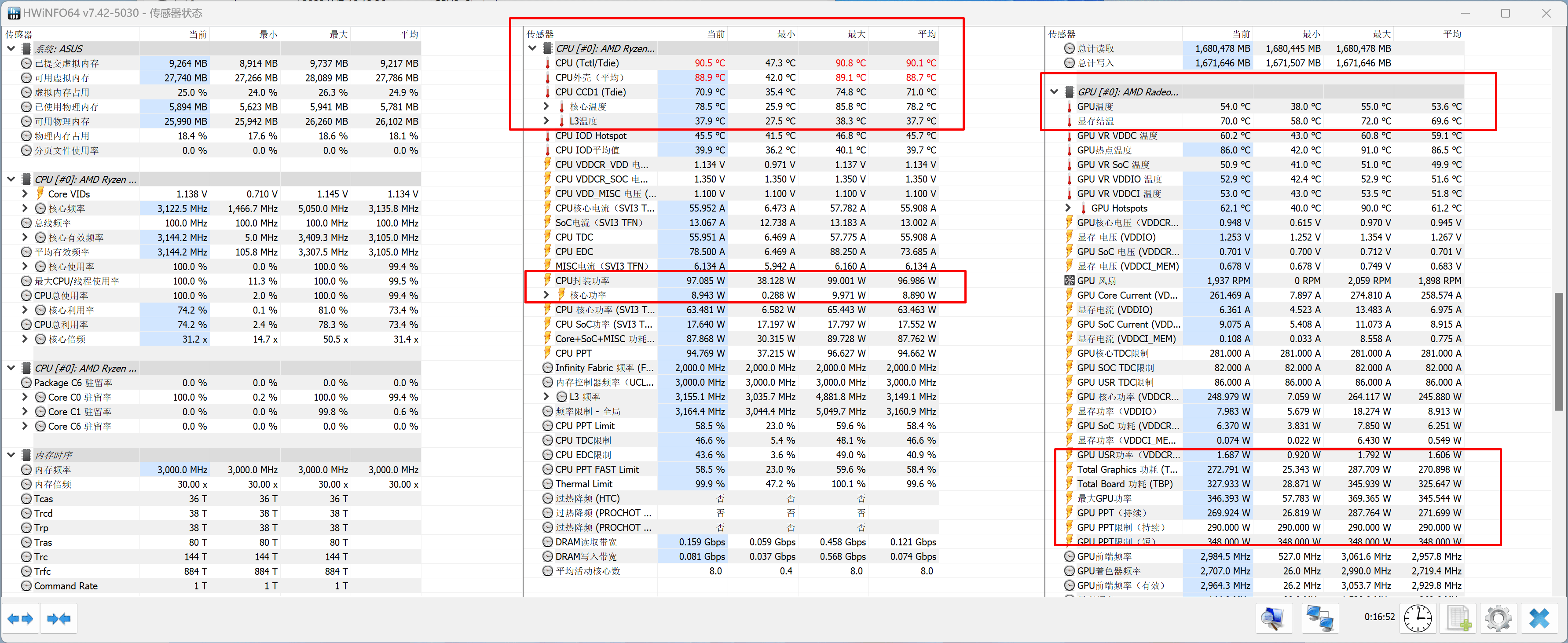The height and width of the screenshot is (643, 1568).
Task: Collapse CPU [#0] group containing Core VIDs
Action: coord(11,179)
